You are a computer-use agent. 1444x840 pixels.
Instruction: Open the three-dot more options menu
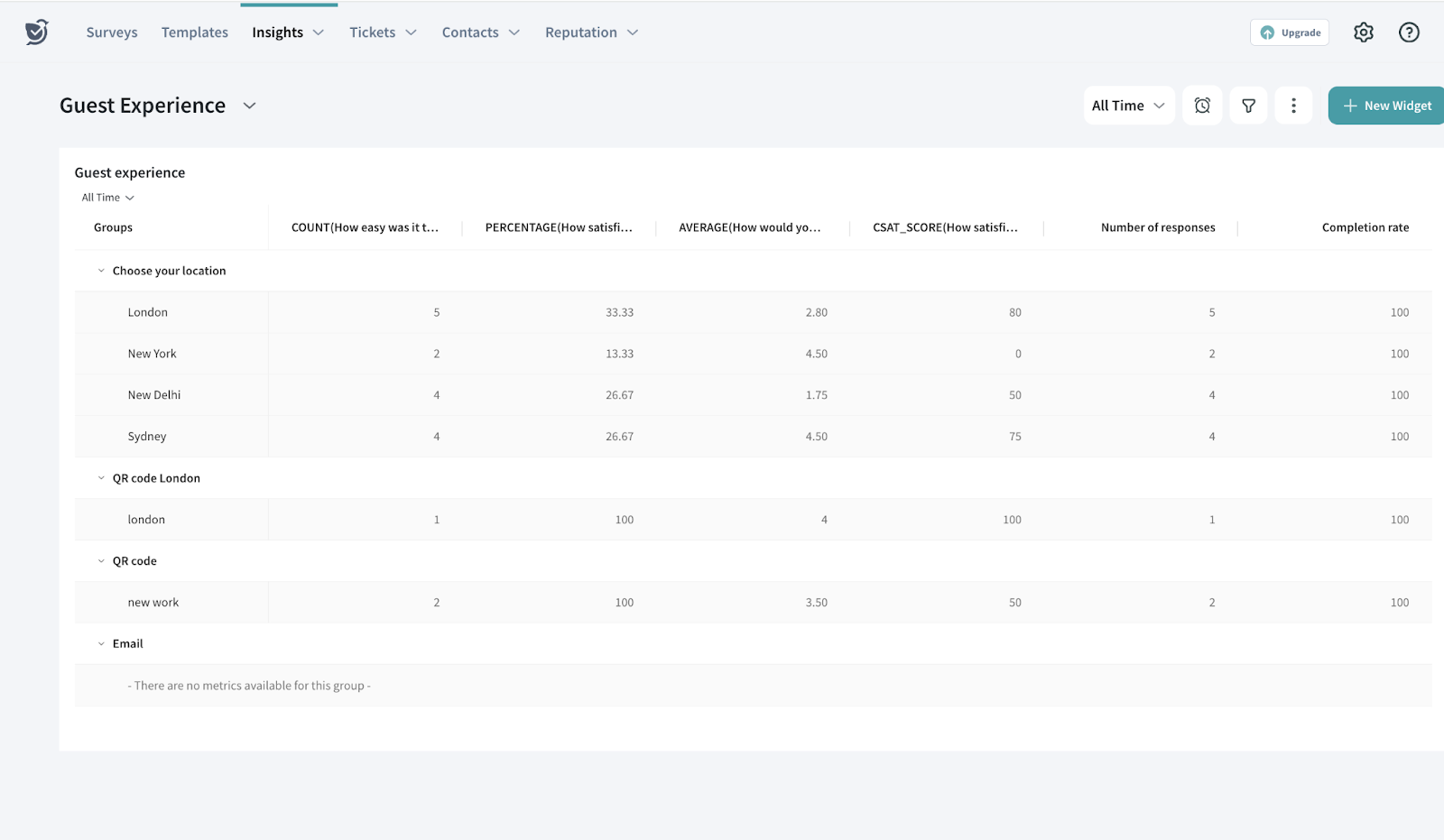tap(1293, 106)
